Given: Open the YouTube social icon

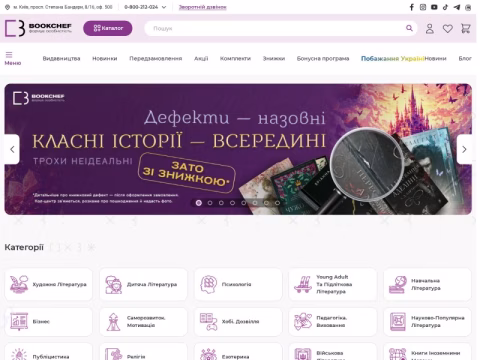Looking at the screenshot, I should 434,7.
